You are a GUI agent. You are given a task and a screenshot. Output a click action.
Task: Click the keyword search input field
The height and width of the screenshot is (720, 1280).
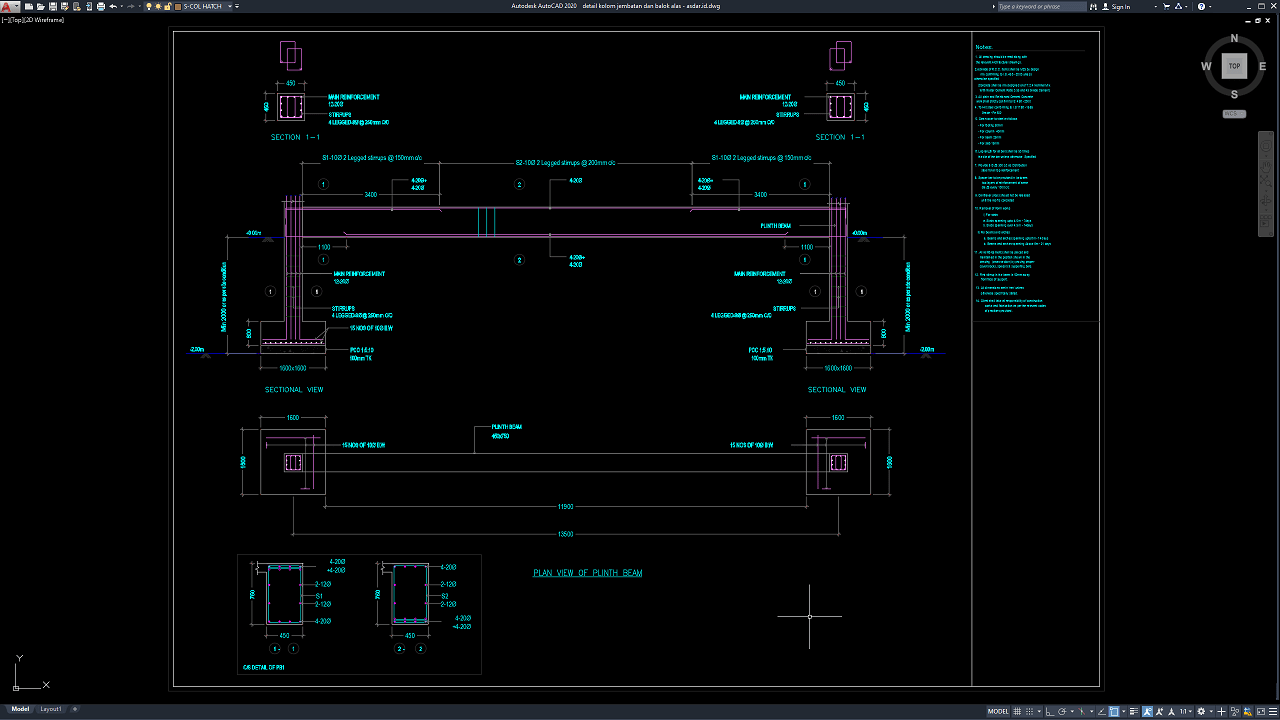click(x=1040, y=6)
